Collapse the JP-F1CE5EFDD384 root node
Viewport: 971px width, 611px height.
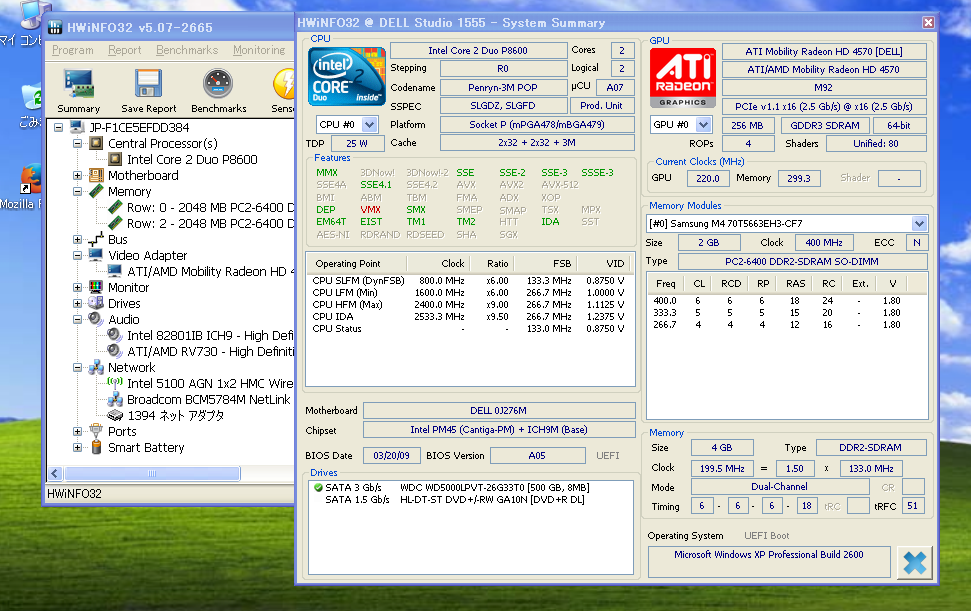coord(58,128)
